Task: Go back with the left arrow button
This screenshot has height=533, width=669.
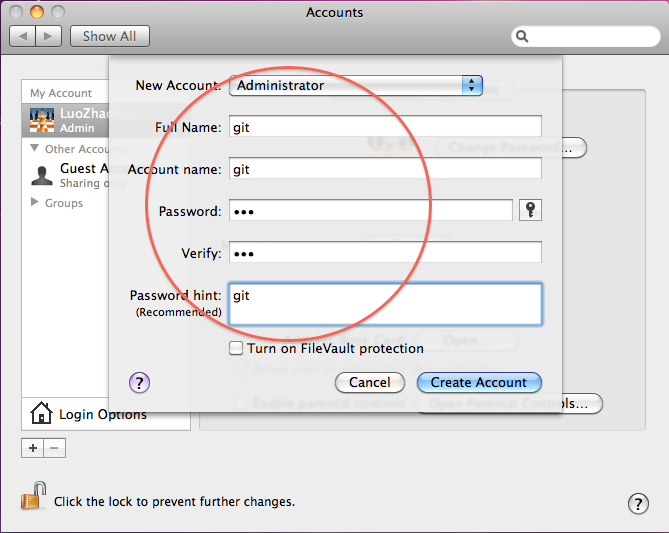Action: (x=22, y=36)
